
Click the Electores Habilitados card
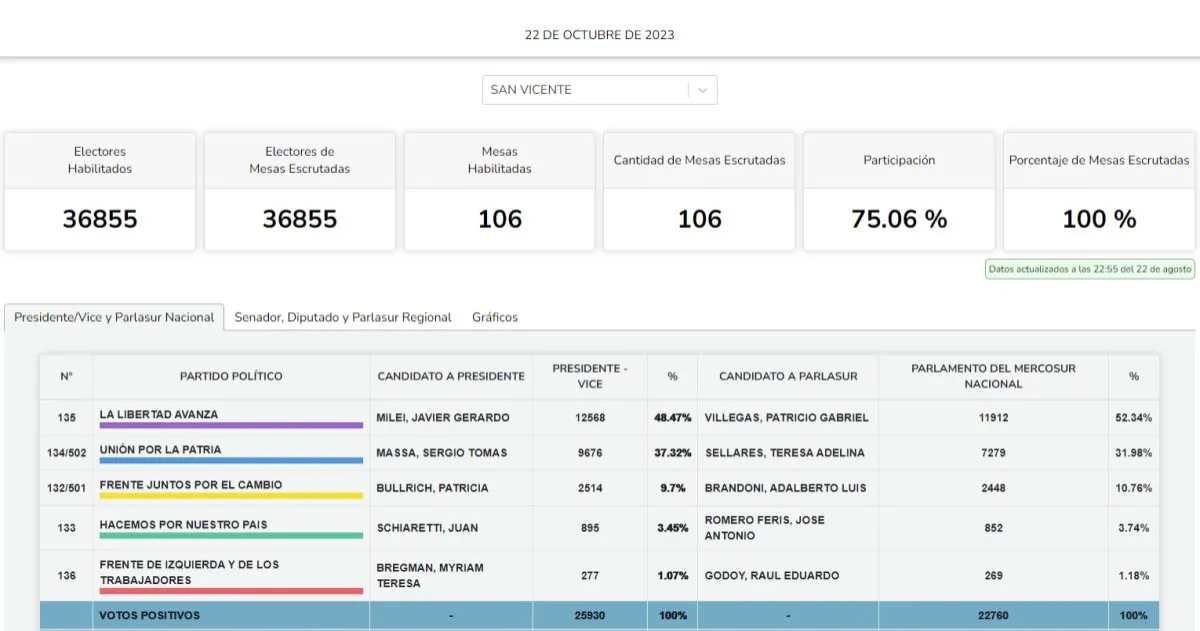tap(100, 191)
